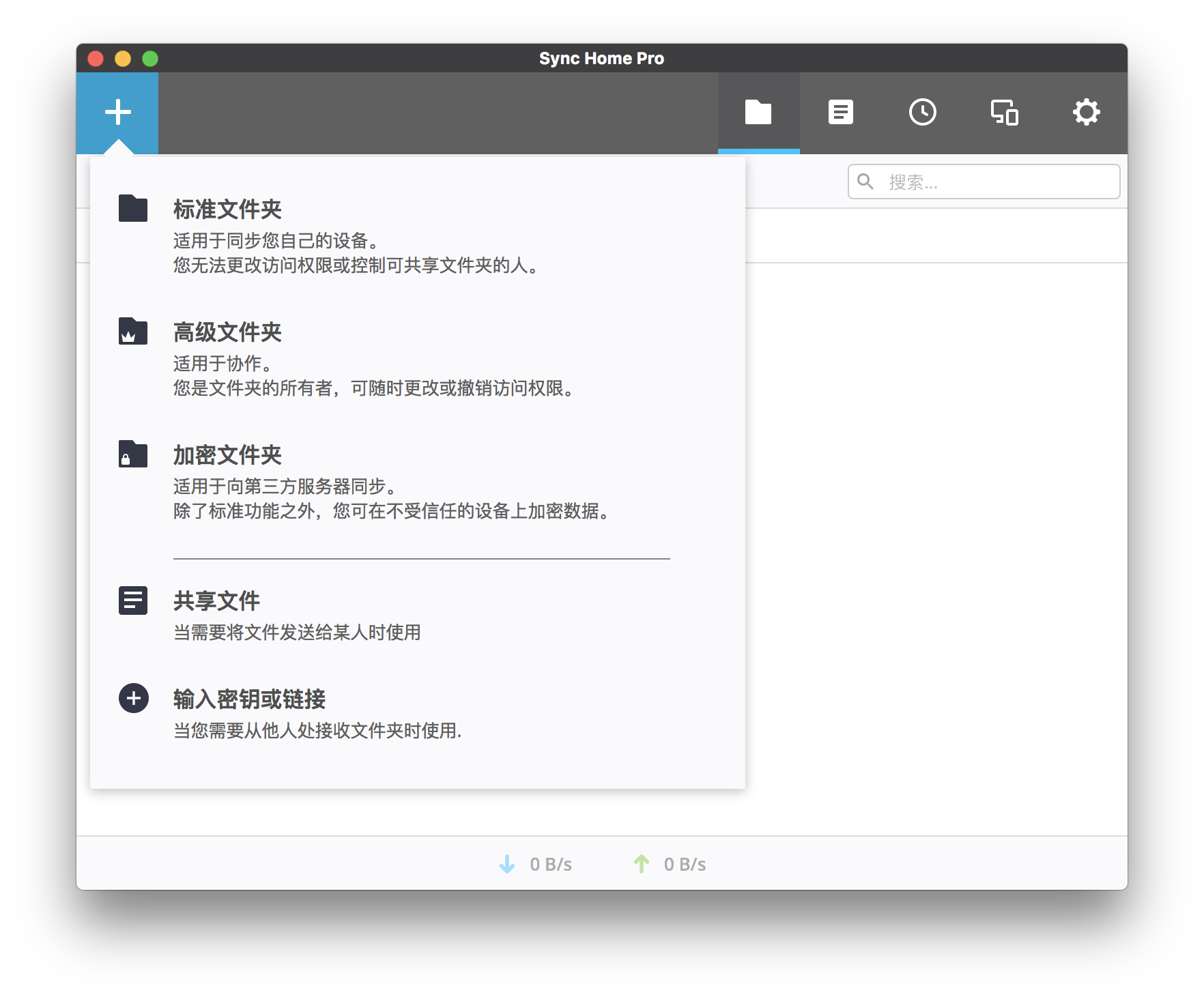Choose 共享文件 menu entry
Screen dimensions: 1204x999
point(216,601)
